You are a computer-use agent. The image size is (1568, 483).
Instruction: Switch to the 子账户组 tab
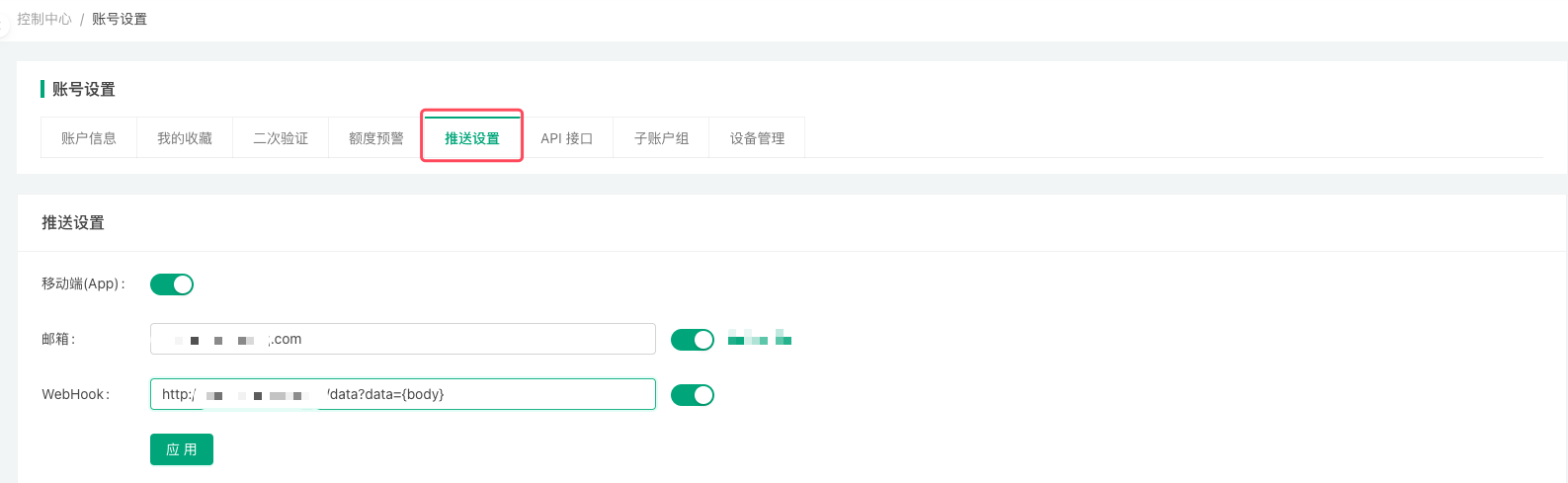click(662, 138)
